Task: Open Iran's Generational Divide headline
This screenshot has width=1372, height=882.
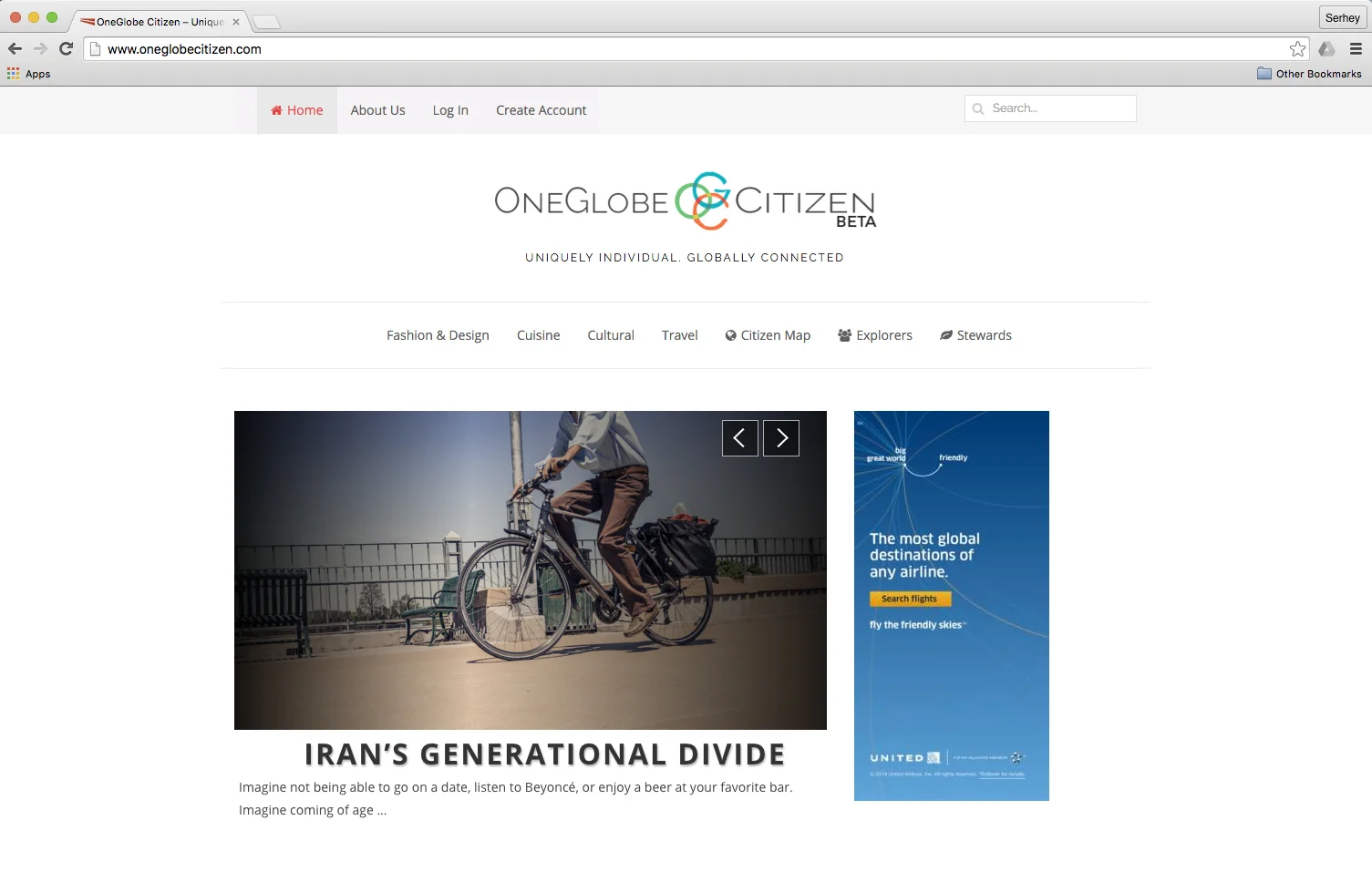Action: 545,754
